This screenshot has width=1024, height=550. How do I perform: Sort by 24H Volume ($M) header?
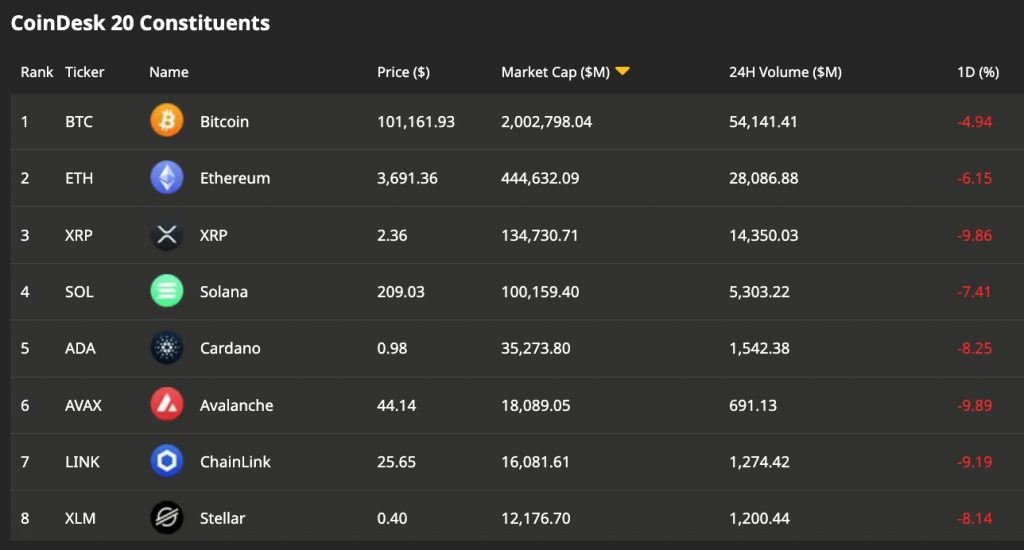point(785,72)
